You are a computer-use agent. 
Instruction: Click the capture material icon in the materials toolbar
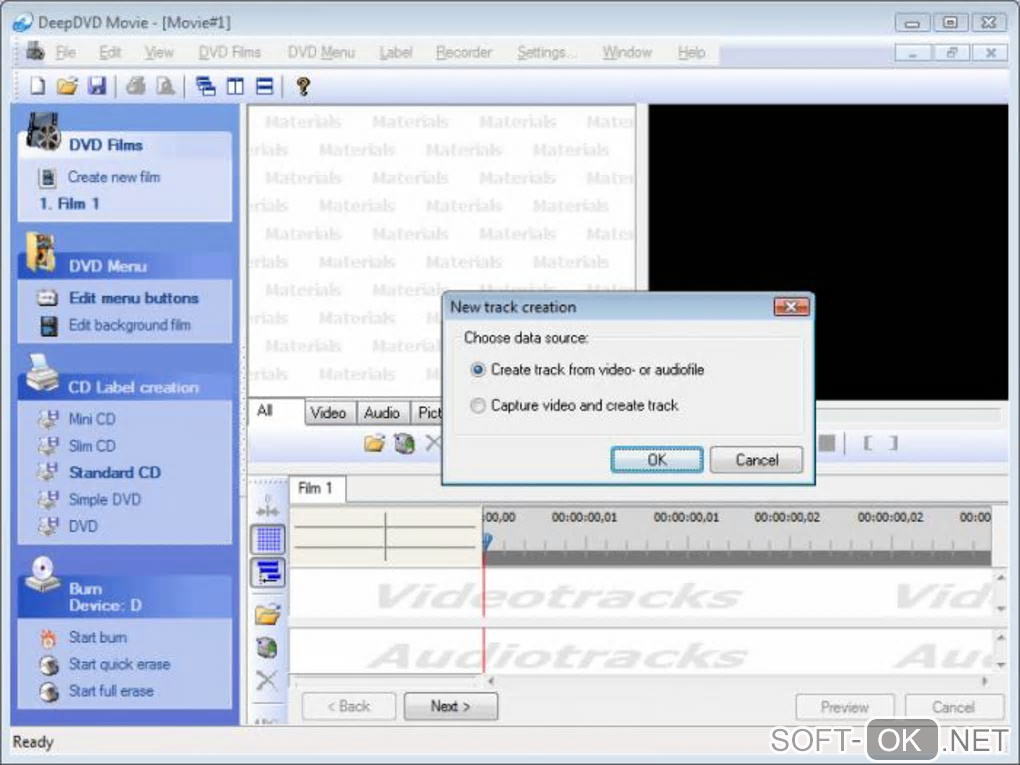(x=404, y=444)
